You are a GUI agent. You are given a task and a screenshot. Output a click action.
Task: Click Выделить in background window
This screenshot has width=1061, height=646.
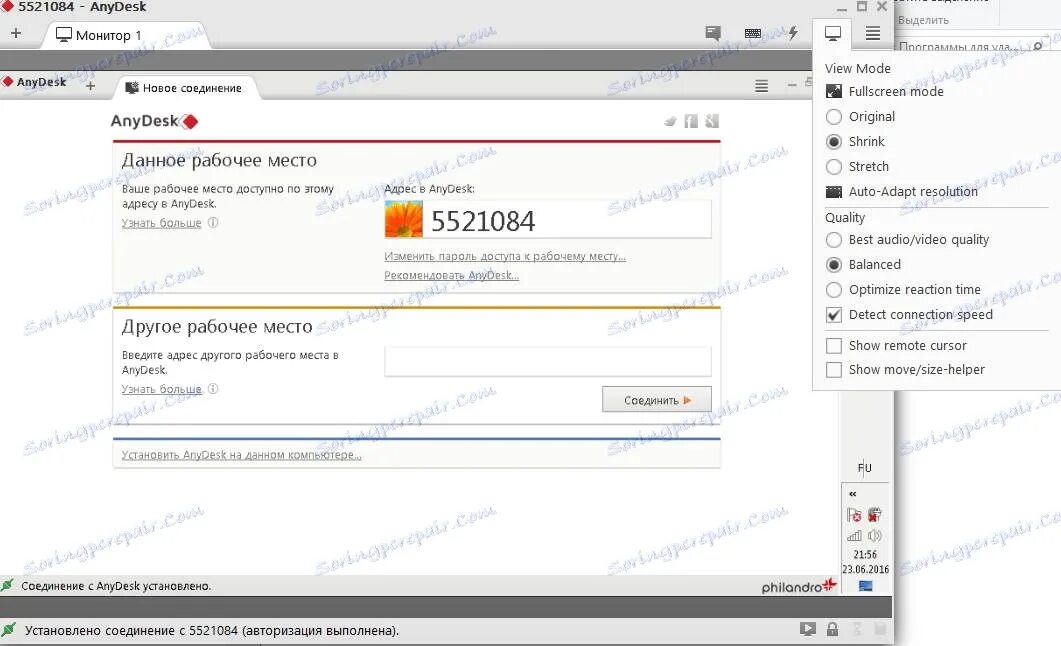pyautogui.click(x=923, y=20)
